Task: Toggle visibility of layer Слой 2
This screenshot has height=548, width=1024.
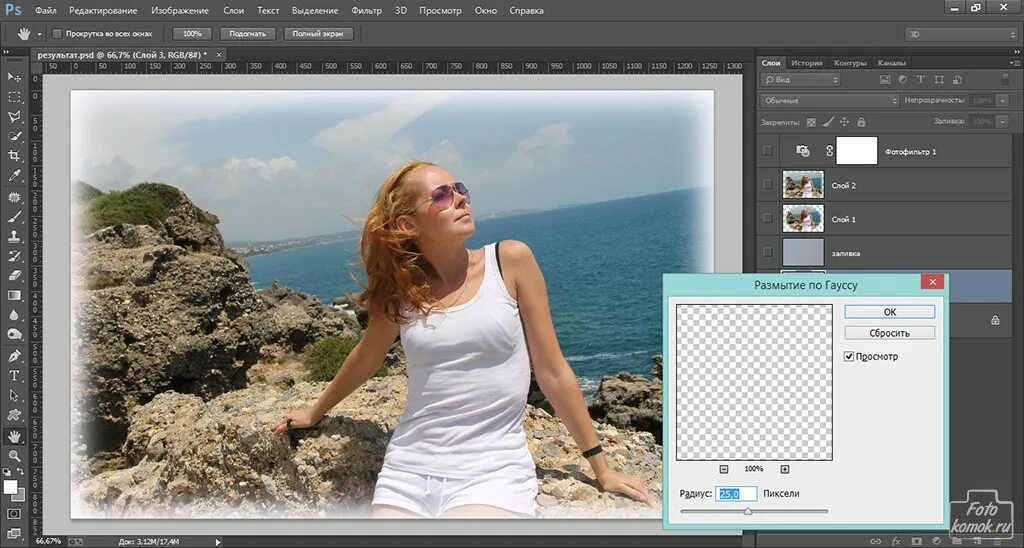Action: [768, 185]
